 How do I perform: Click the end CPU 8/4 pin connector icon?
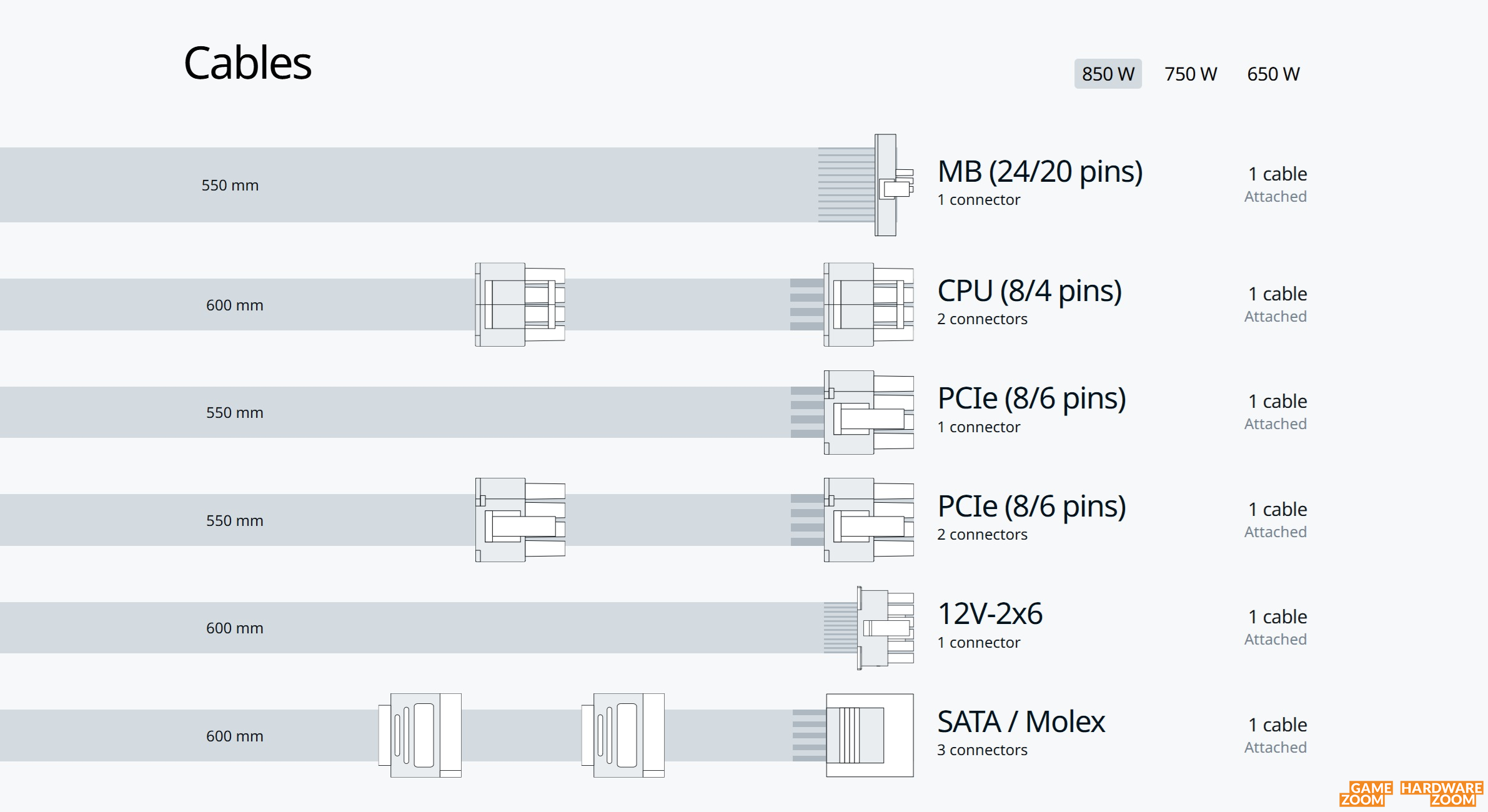pos(868,305)
